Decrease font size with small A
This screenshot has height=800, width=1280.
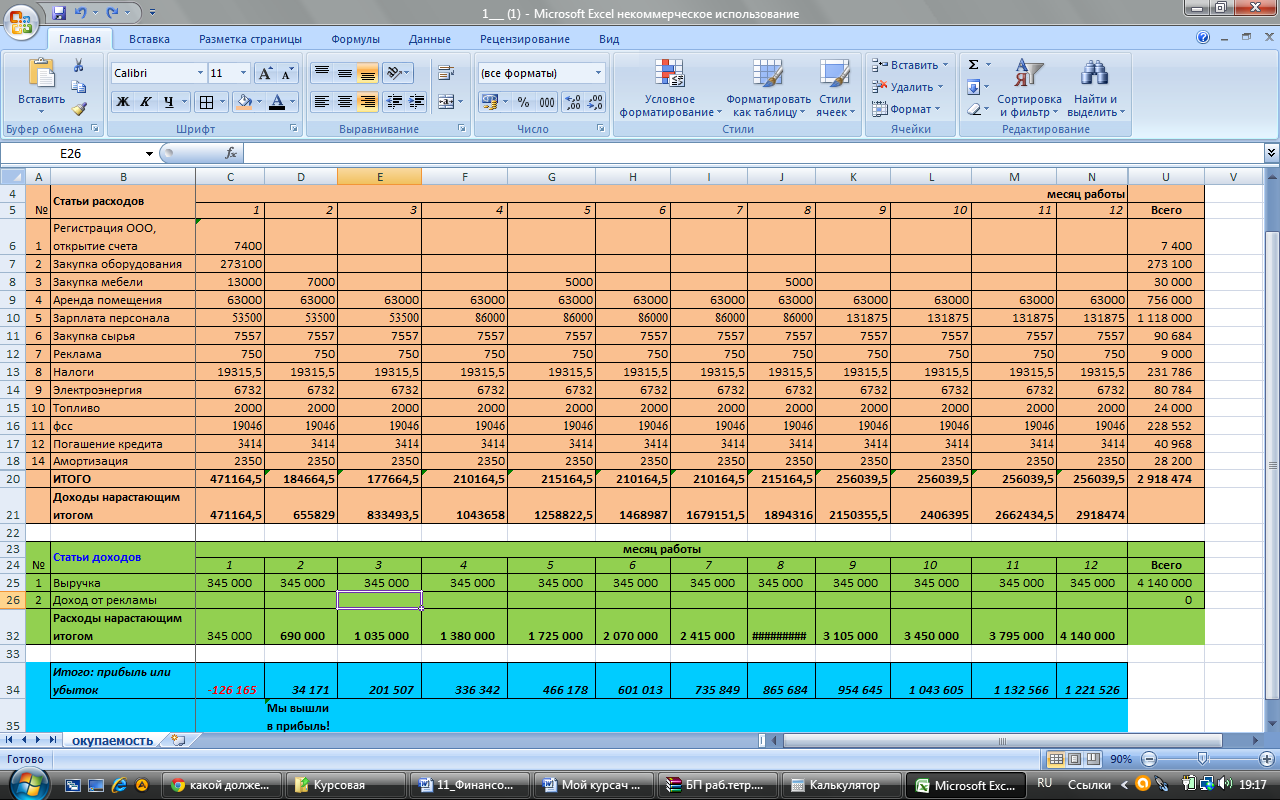pos(288,73)
